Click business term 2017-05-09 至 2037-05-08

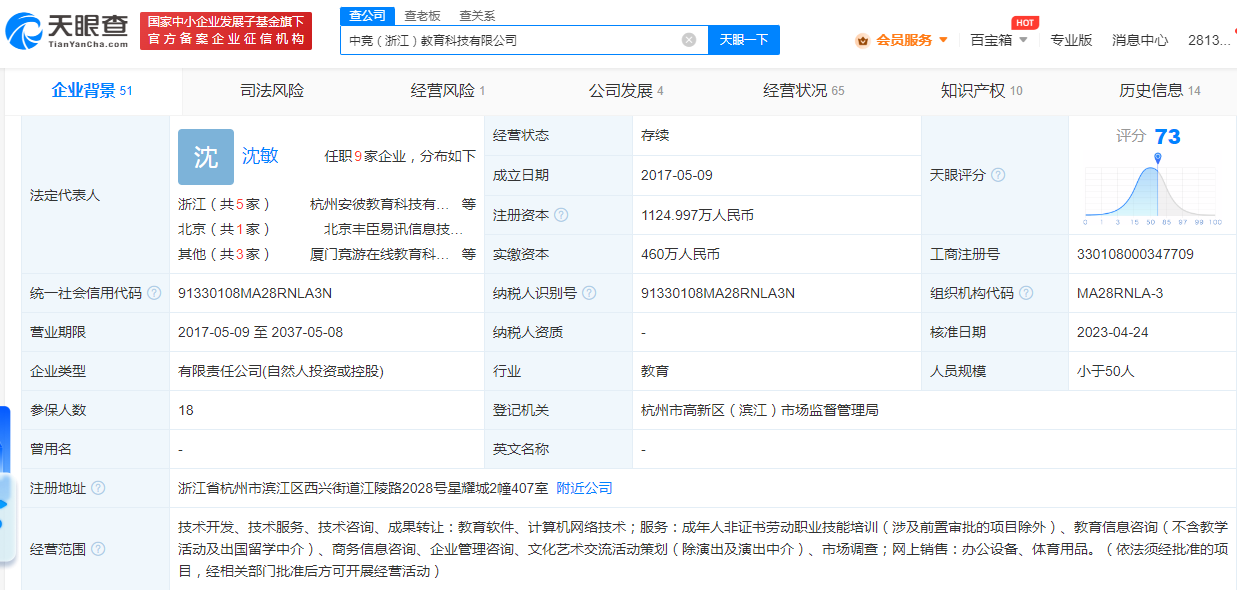pos(260,332)
